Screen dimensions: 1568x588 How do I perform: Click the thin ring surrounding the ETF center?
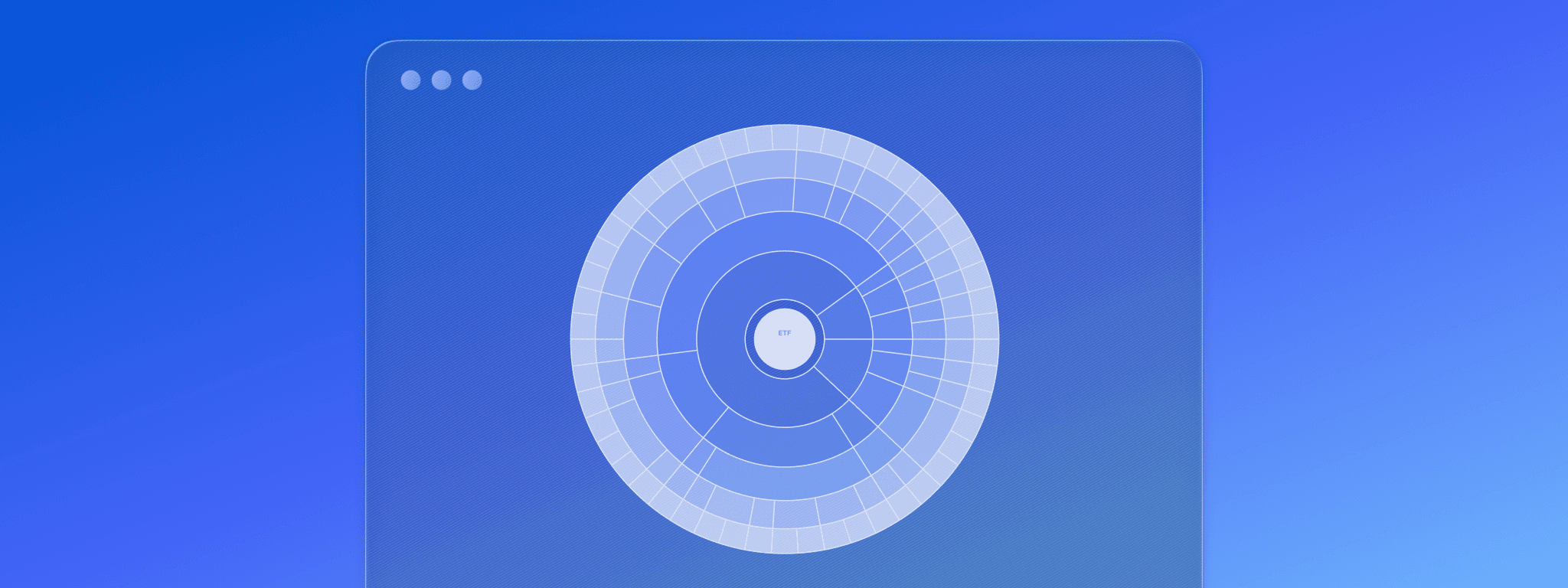point(784,303)
